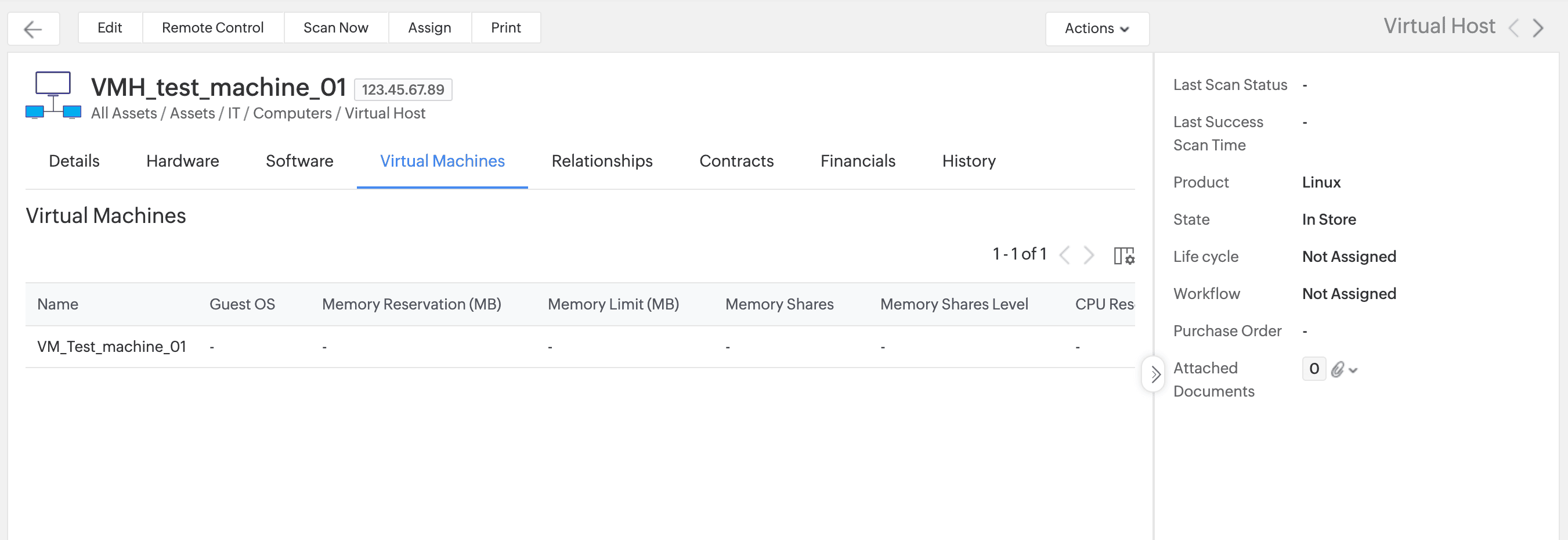Screen dimensions: 1568x540
Task: Click the attachment paperclip icon
Action: (1336, 369)
